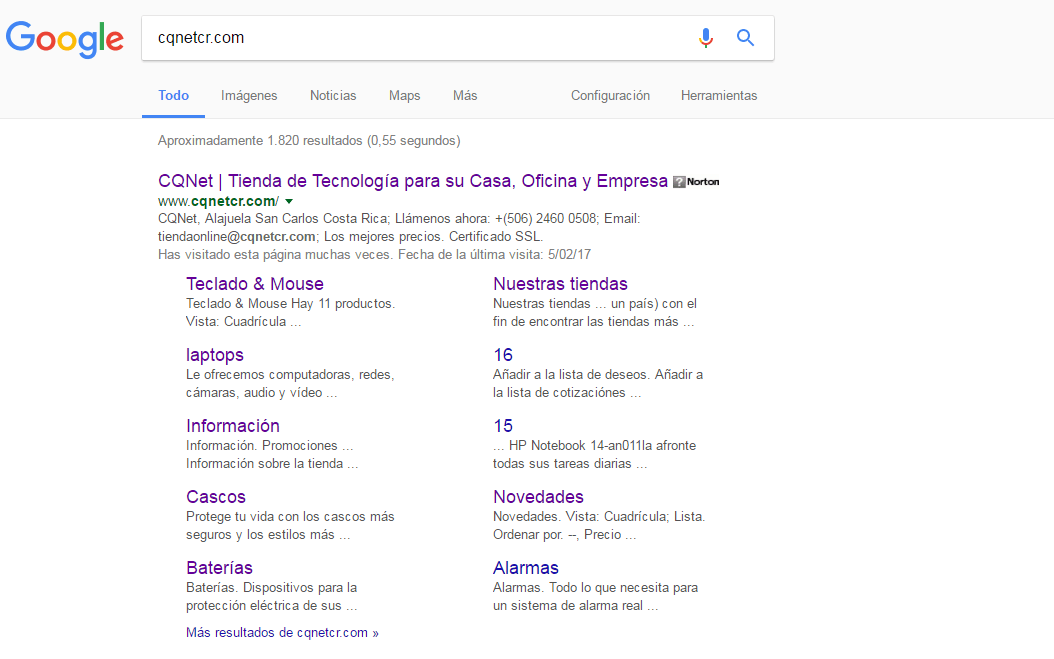Click 'Protege tu vida con los cascos' snippet
This screenshot has height=659, width=1054.
pyautogui.click(x=290, y=517)
